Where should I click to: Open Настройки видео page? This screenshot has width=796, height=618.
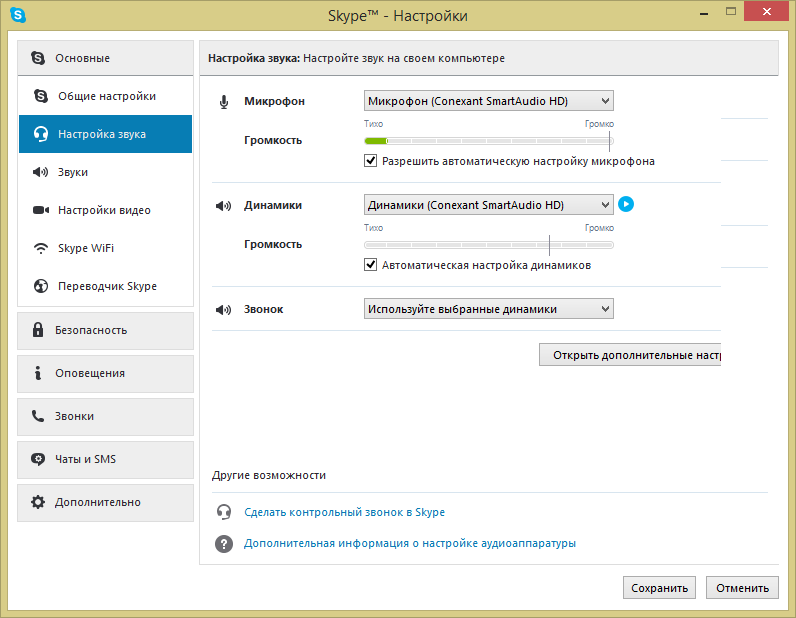coord(106,210)
